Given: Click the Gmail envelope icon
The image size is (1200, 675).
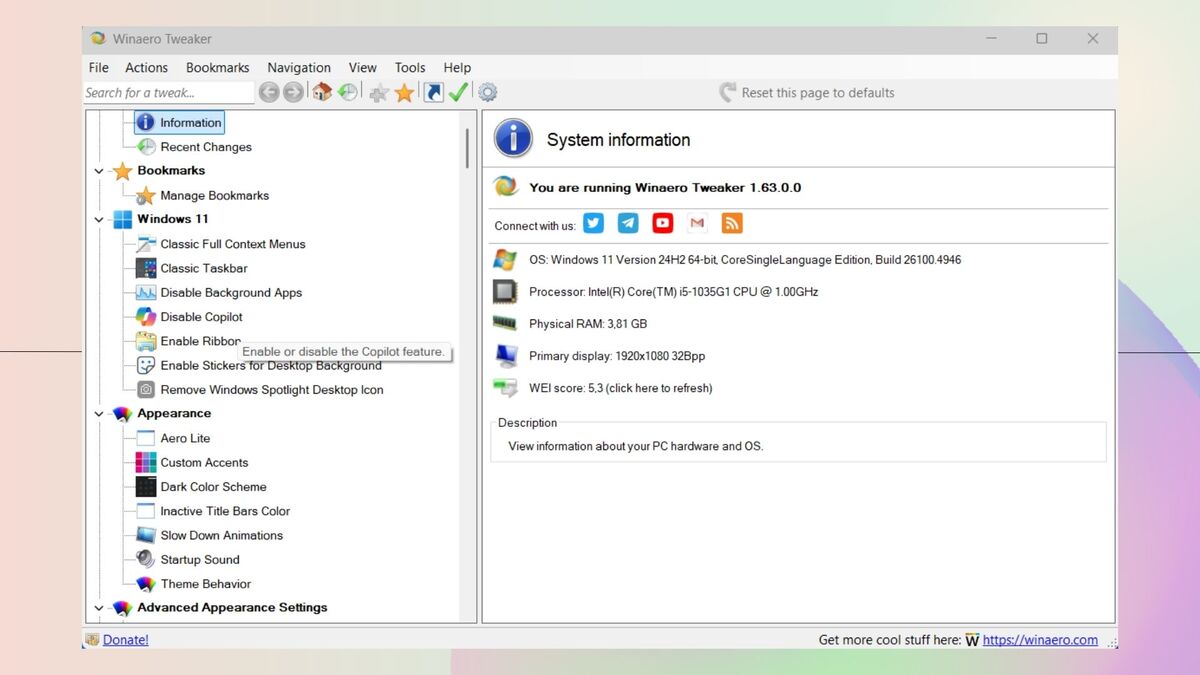Looking at the screenshot, I should pos(697,223).
